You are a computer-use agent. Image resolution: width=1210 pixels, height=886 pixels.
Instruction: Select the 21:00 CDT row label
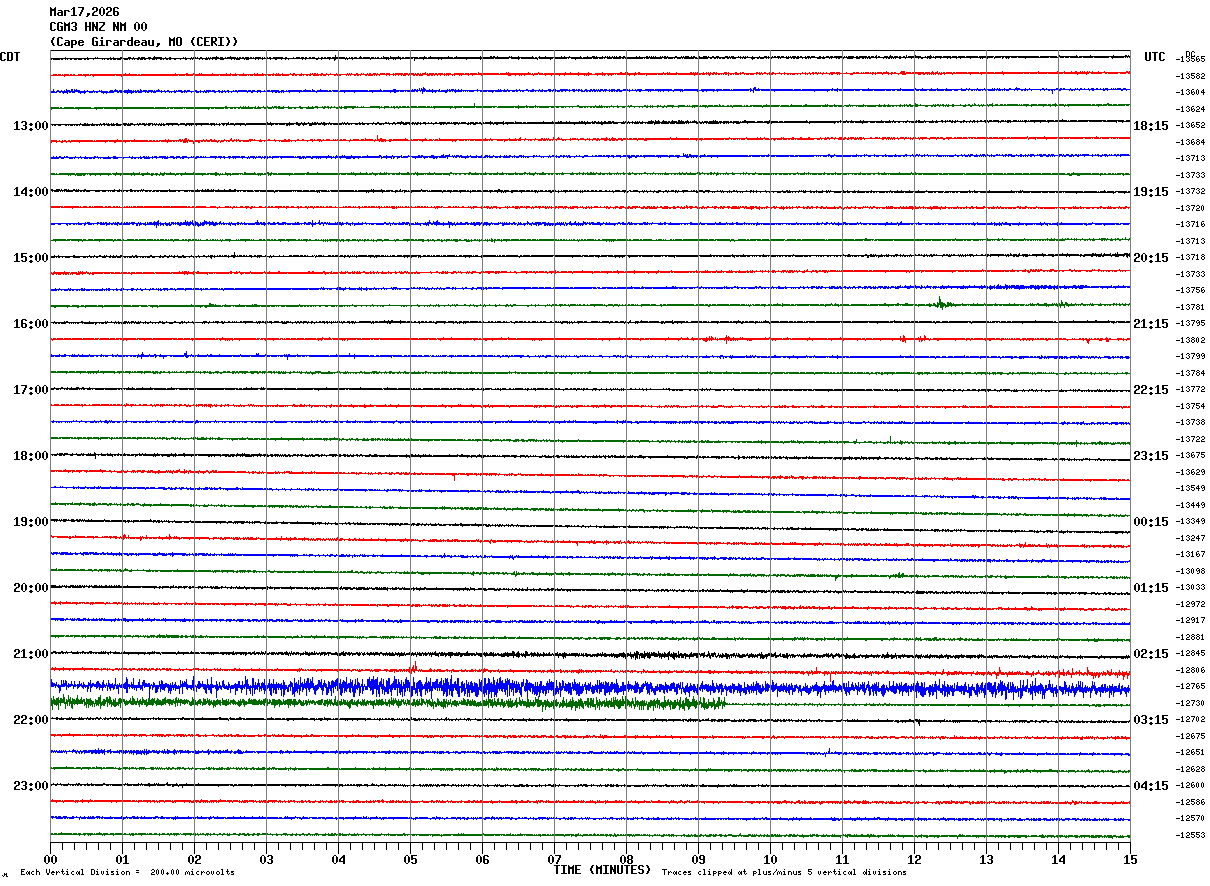tap(30, 654)
